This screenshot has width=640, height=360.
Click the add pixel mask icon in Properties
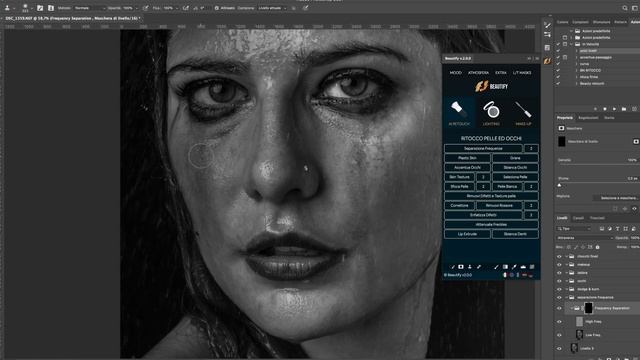[x=636, y=141]
